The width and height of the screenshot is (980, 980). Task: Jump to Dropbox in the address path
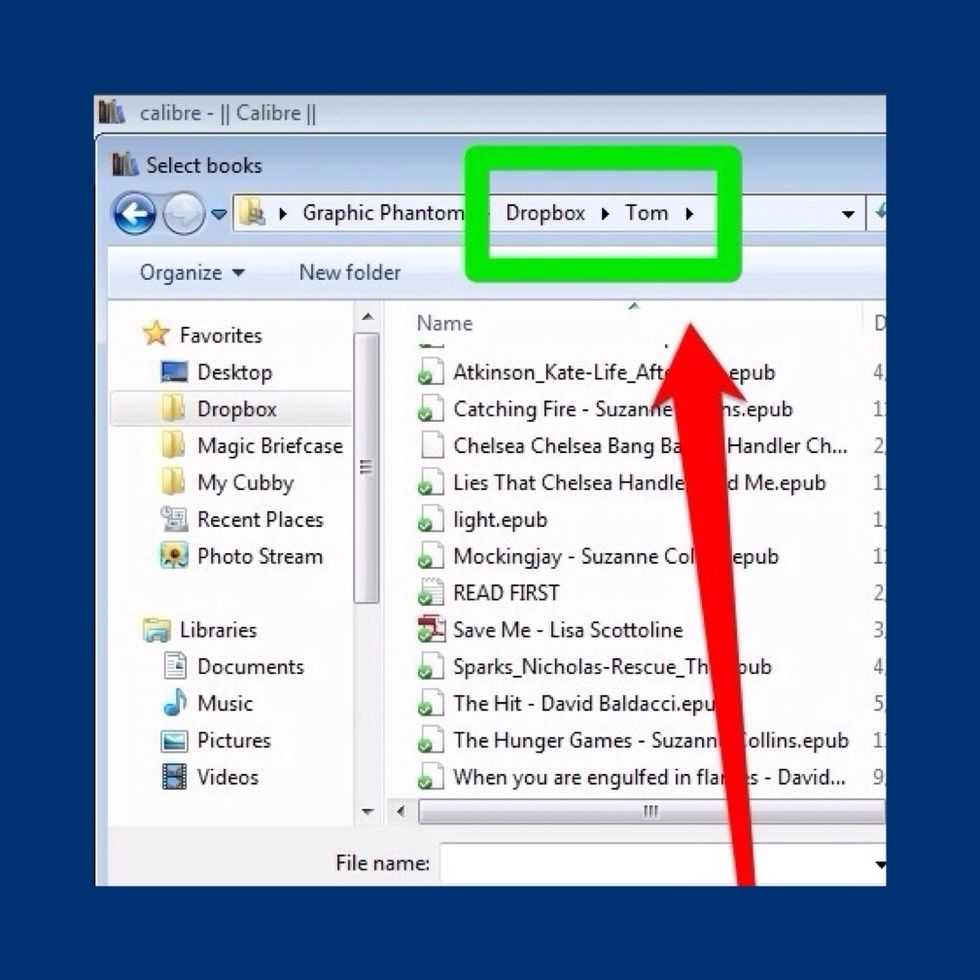(545, 213)
